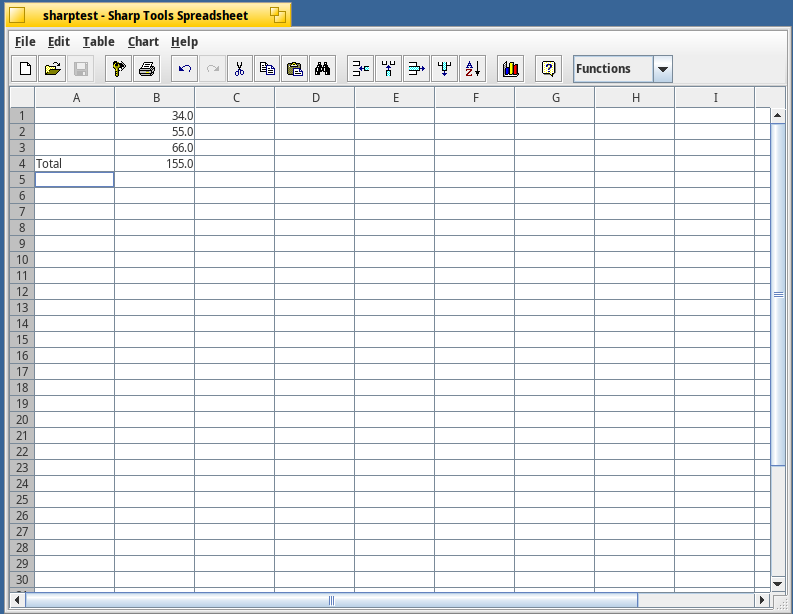The width and height of the screenshot is (793, 614).
Task: Click cell containing 55.0
Action: pyautogui.click(x=155, y=131)
